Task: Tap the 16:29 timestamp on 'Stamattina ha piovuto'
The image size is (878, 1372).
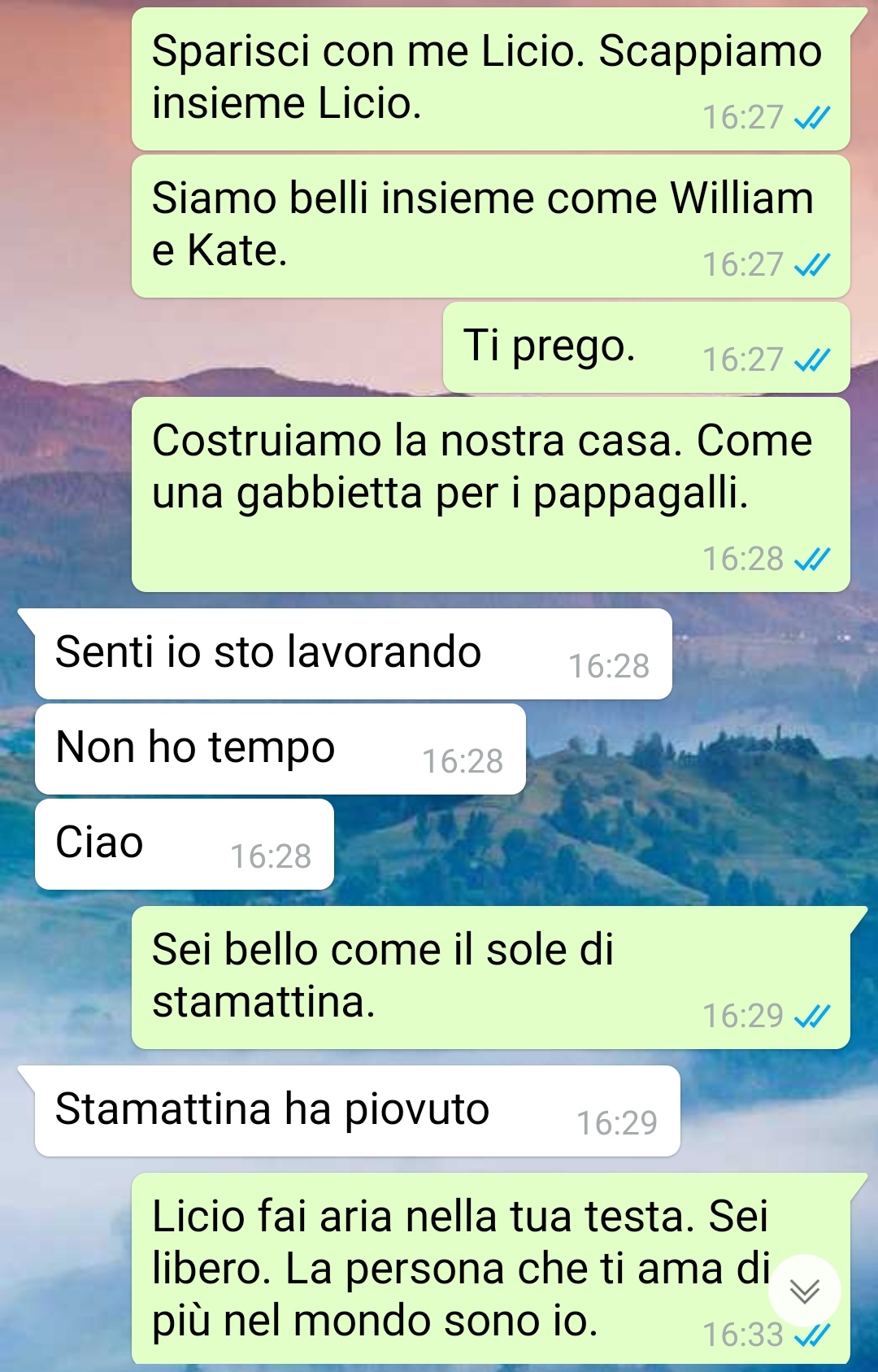Action: coord(617,1123)
